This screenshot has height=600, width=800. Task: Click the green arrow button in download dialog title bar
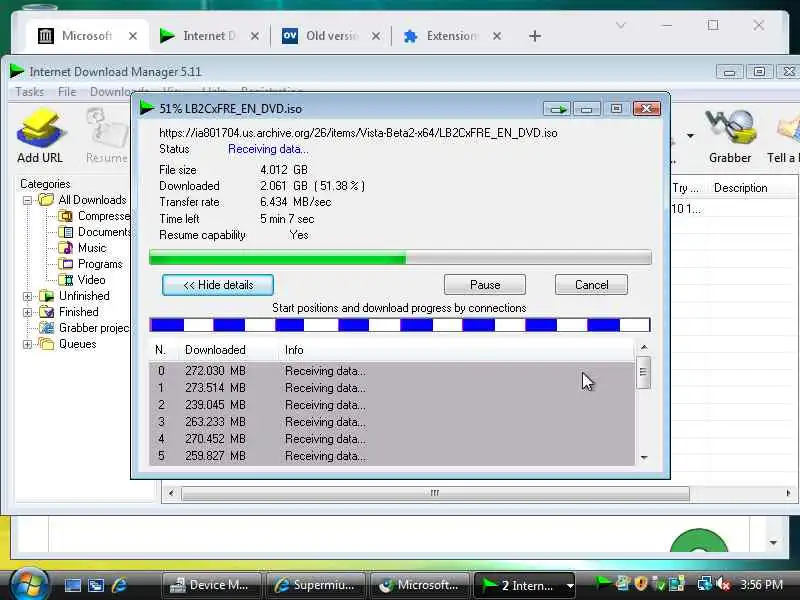click(x=558, y=109)
